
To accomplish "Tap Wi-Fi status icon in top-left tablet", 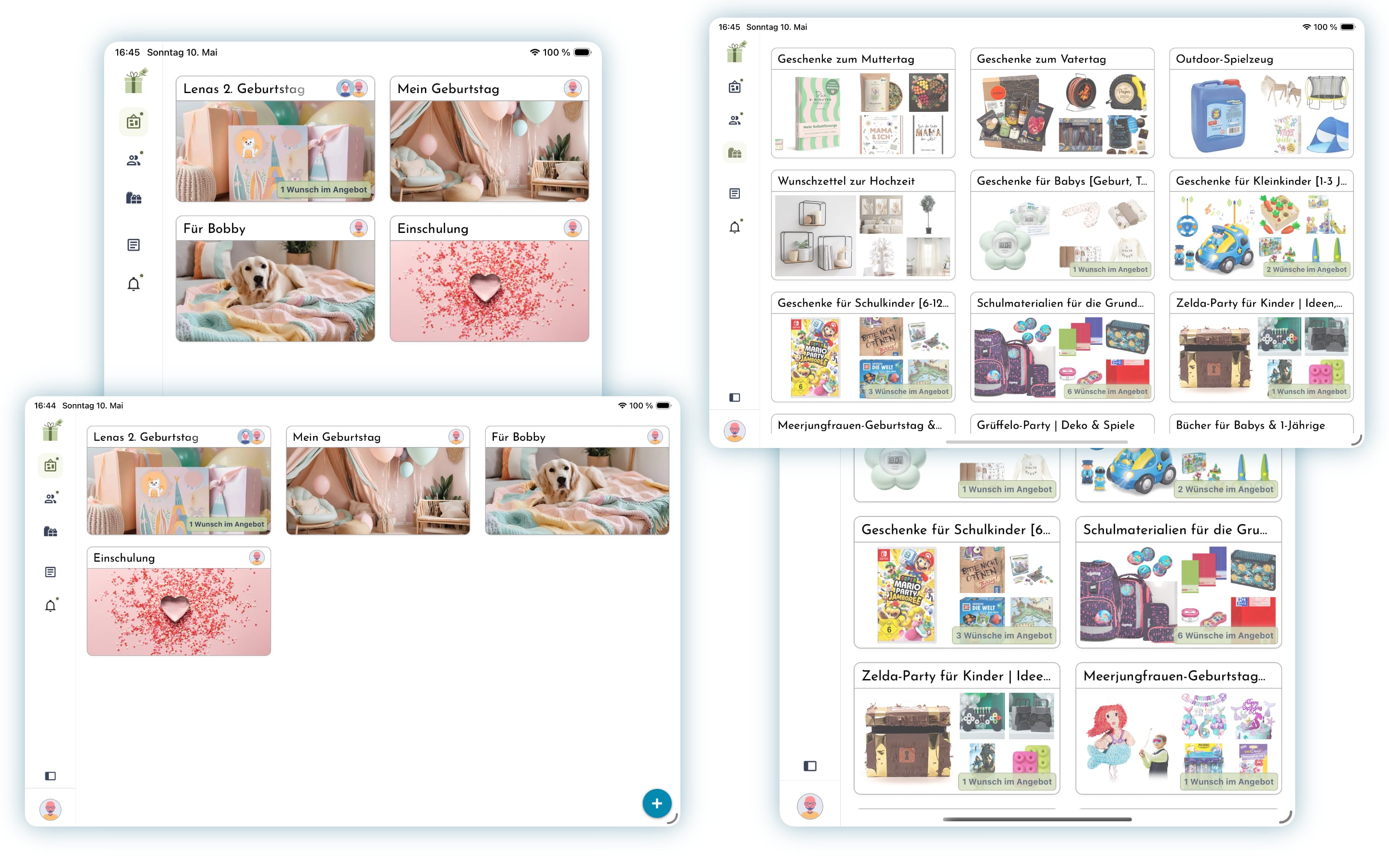I will (x=534, y=52).
